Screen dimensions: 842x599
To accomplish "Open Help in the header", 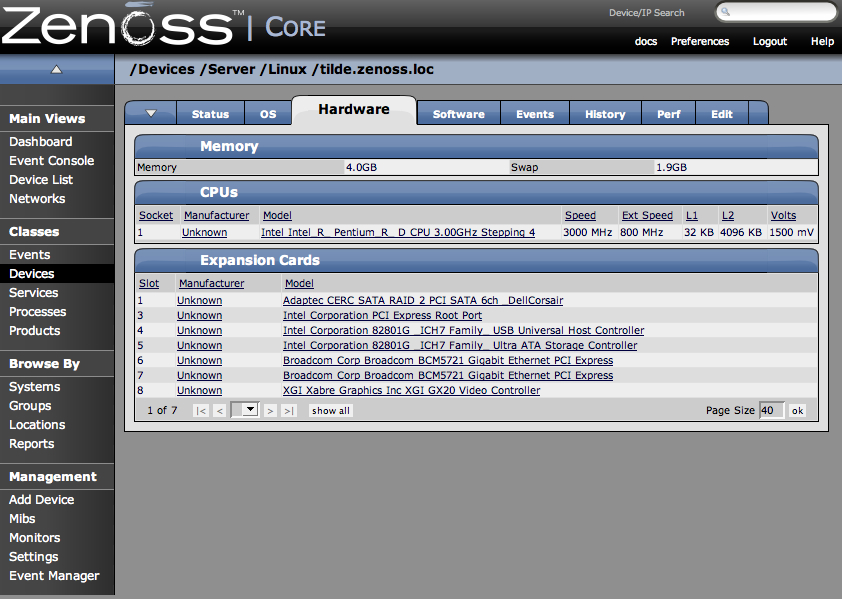I will click(822, 41).
